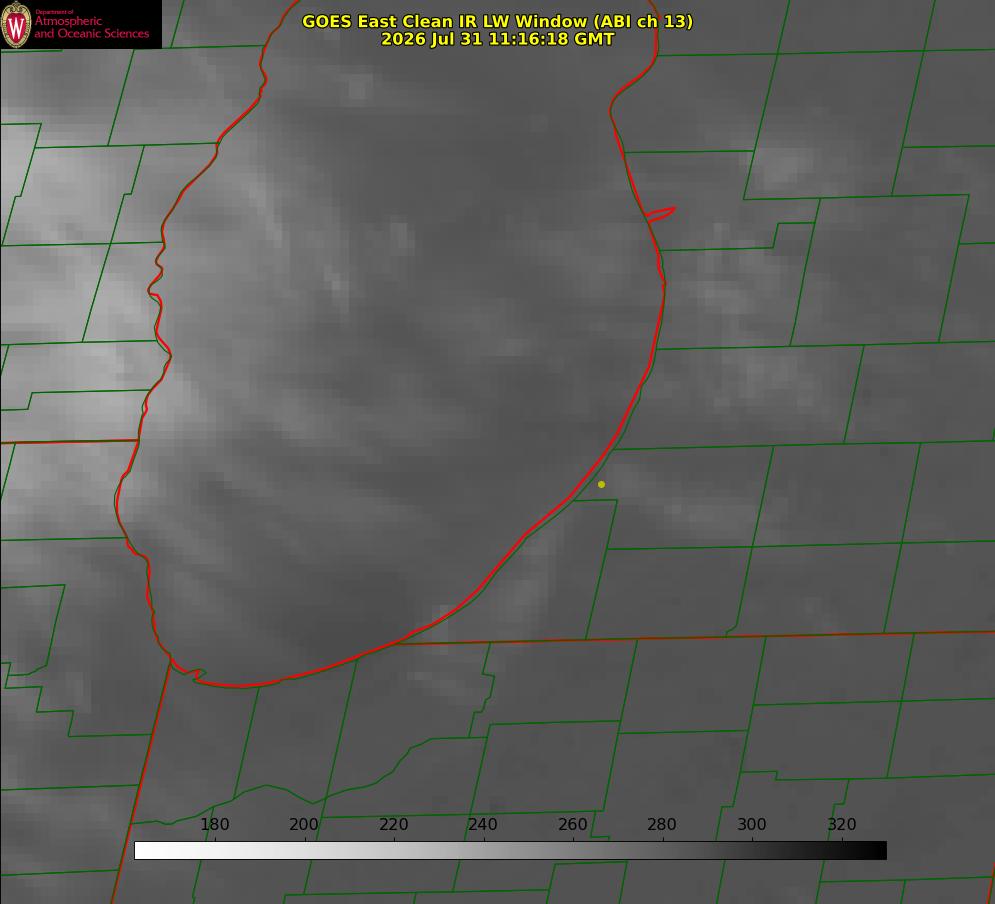
Task: Click the small red inlet outline on east shore
Action: click(x=660, y=214)
